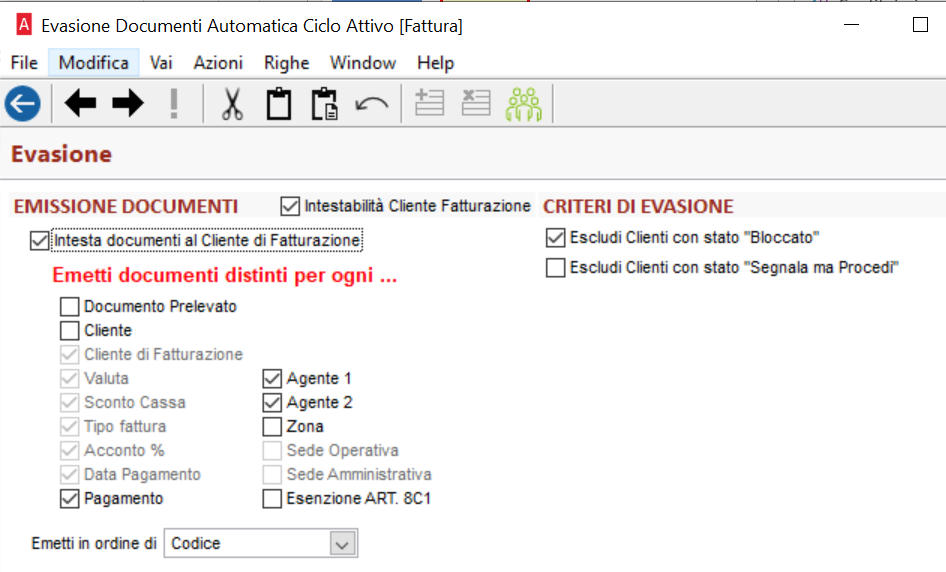Click the Emetti in ordine di label
This screenshot has width=946, height=572.
[x=94, y=544]
